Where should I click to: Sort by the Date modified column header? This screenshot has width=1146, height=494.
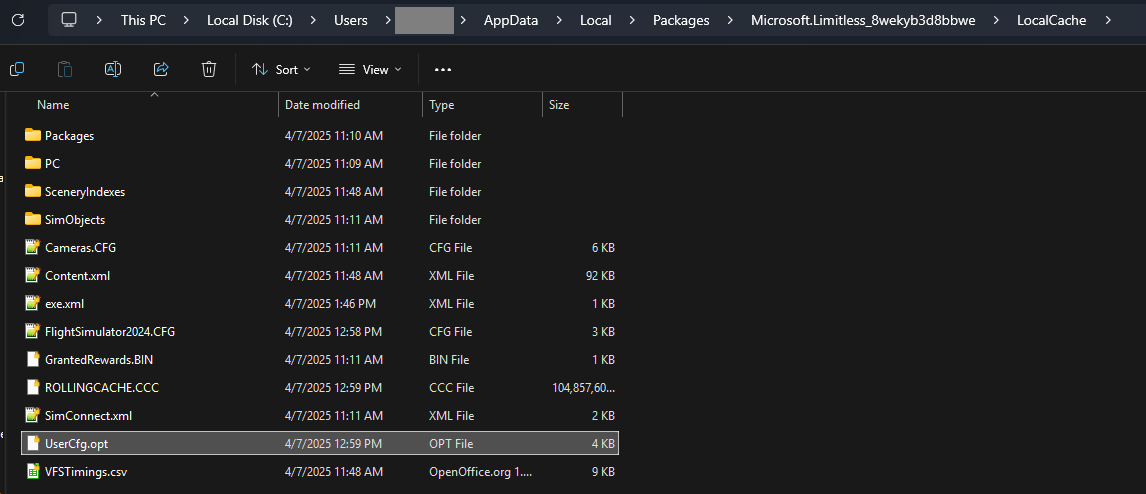322,104
